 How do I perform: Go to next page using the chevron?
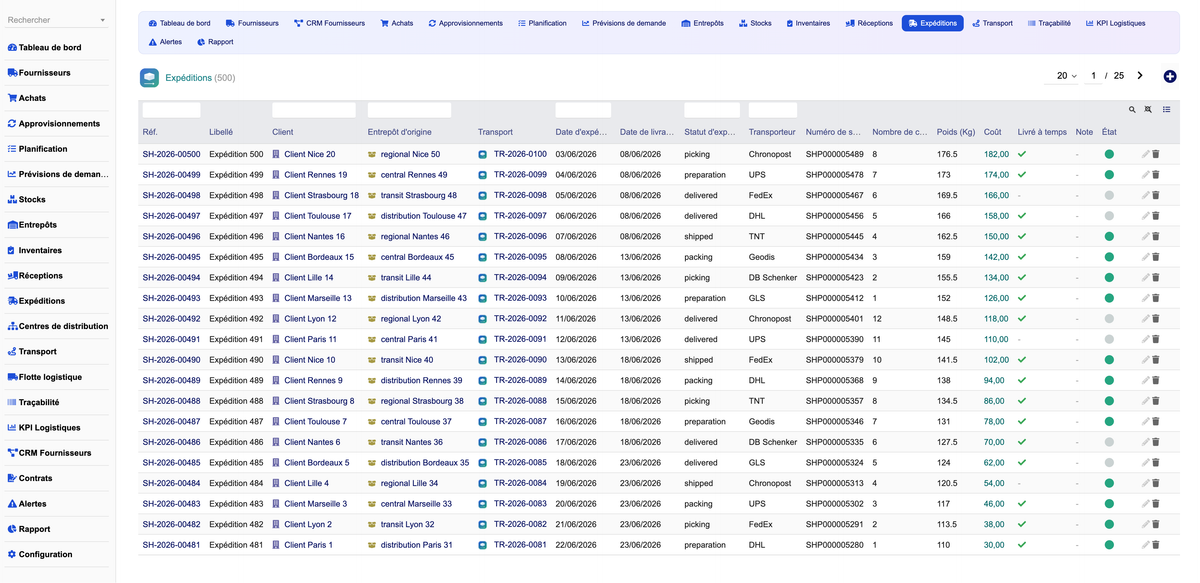(1140, 76)
